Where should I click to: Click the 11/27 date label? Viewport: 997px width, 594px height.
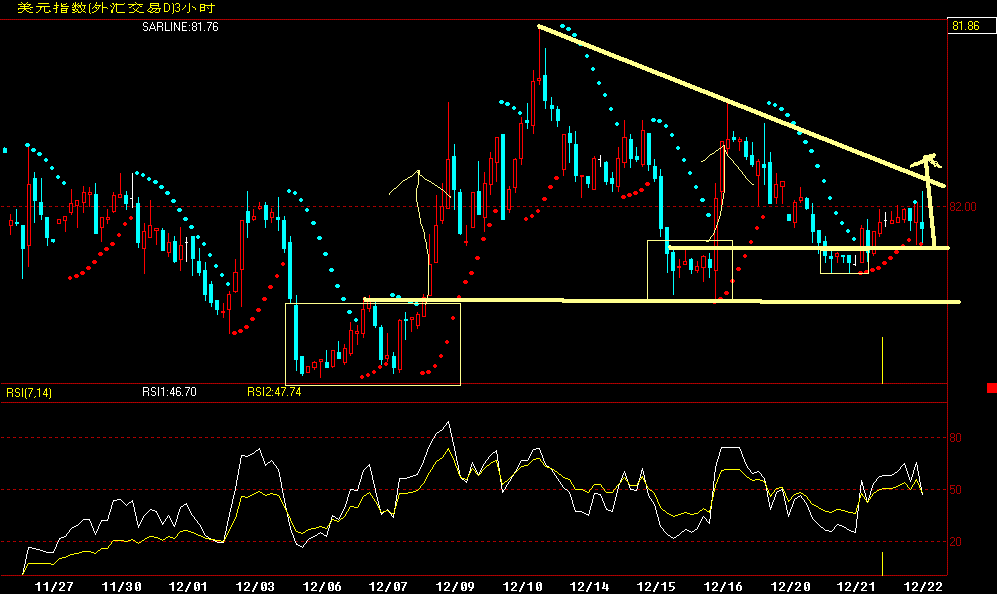54,586
